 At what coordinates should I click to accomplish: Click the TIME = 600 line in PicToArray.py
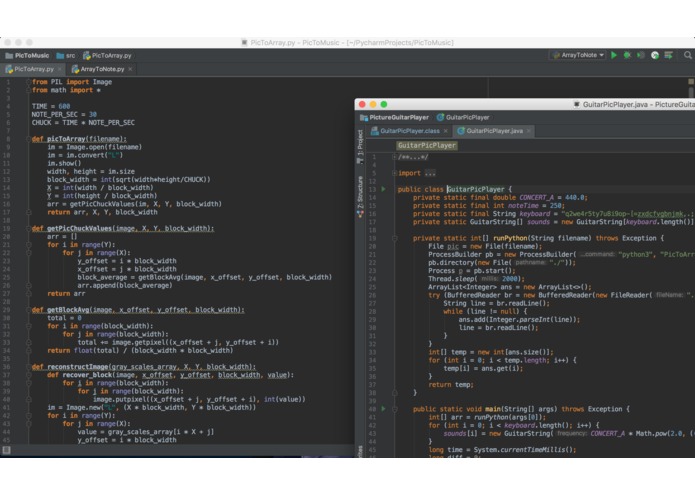(x=51, y=106)
